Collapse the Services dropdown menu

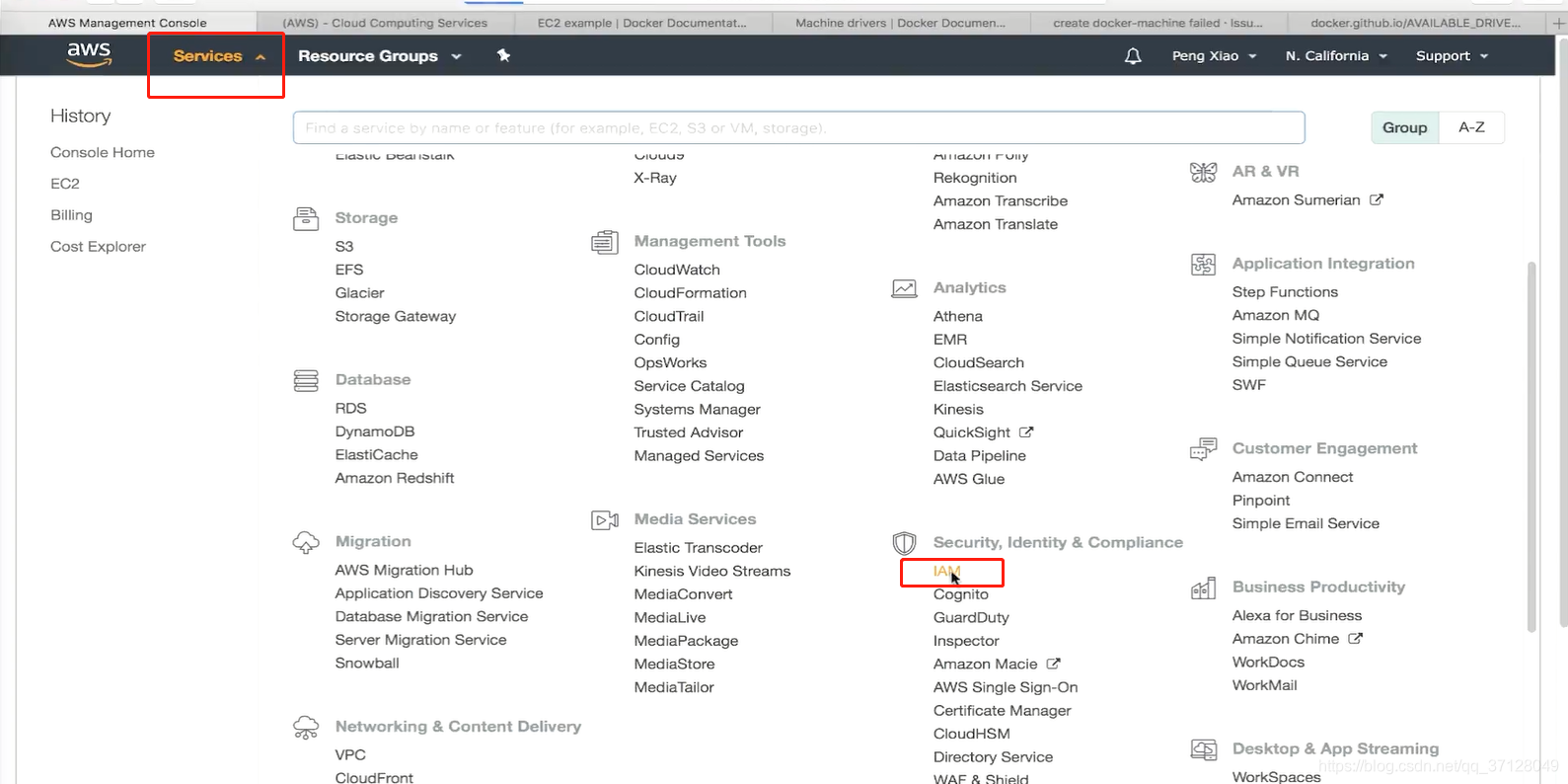coord(218,56)
